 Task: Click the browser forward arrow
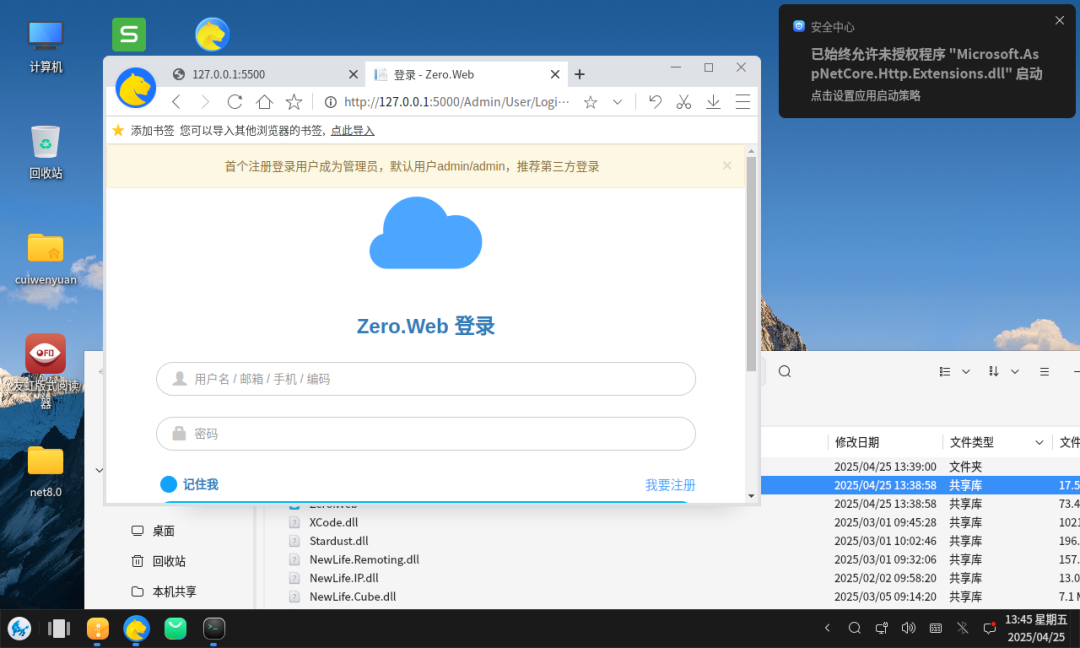click(205, 102)
